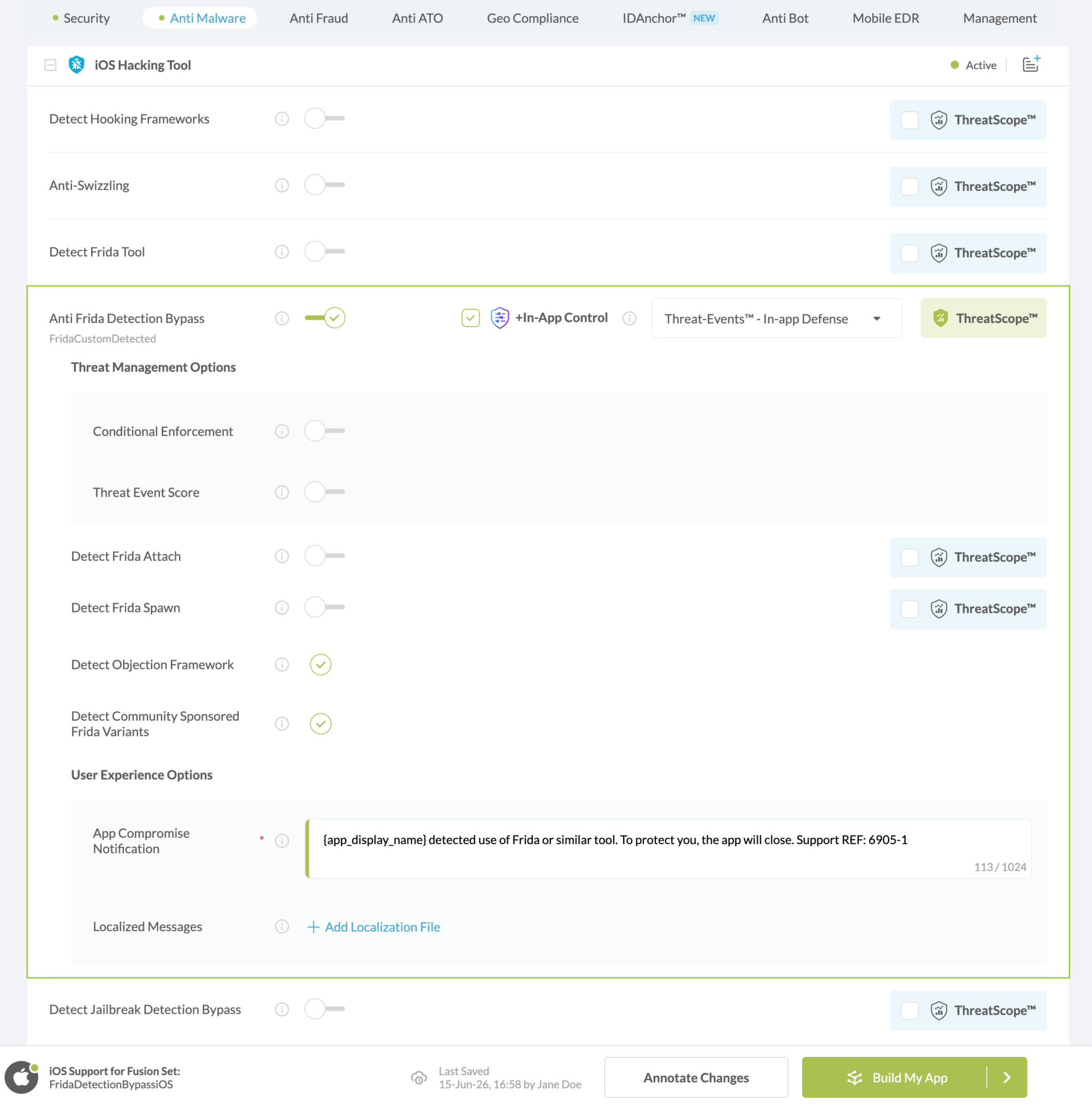Open info icon for Conditional Enforcement
1092x1107 pixels.
click(282, 431)
